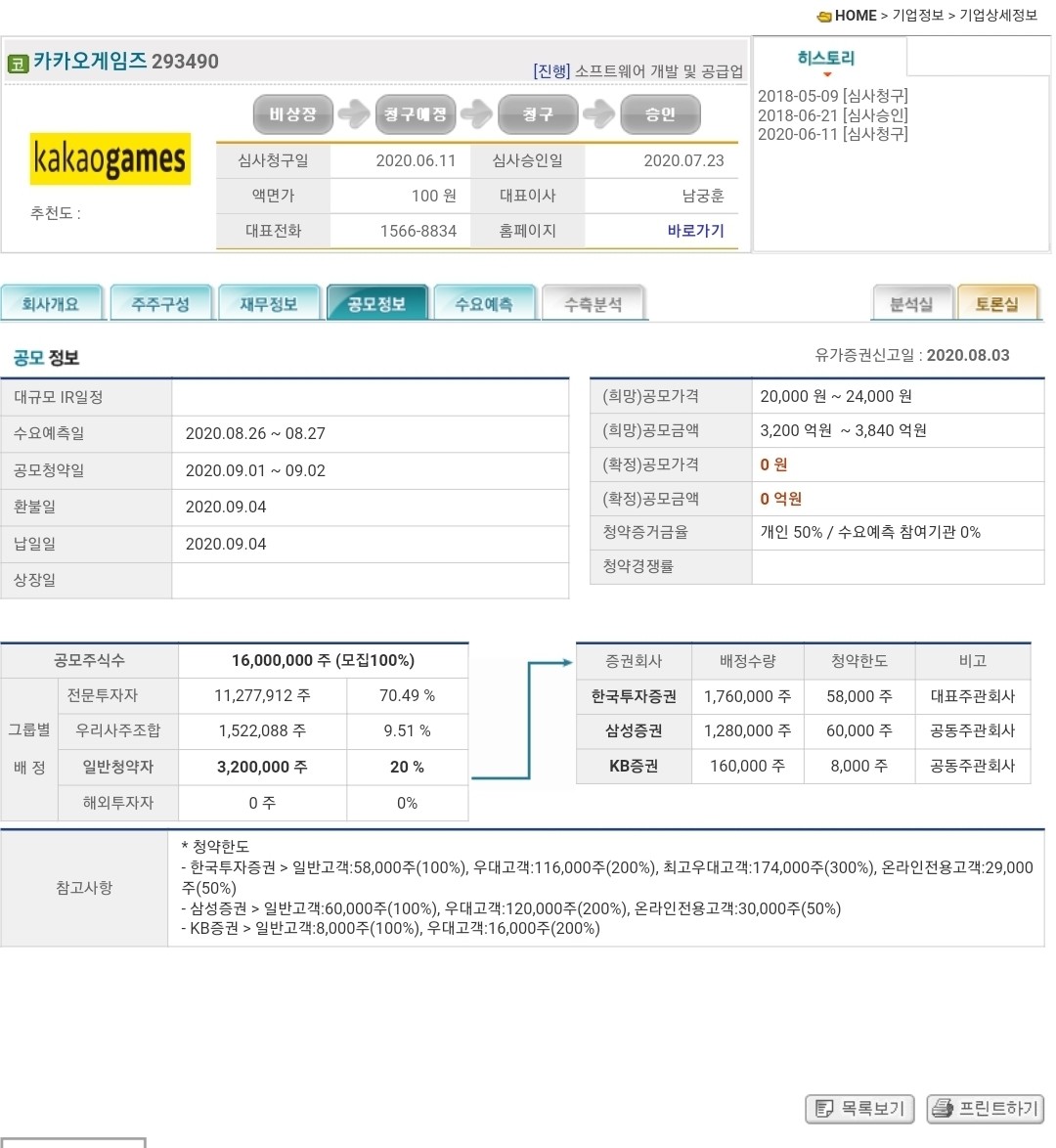
Task: Click the 승인 stage badge
Action: (x=659, y=114)
